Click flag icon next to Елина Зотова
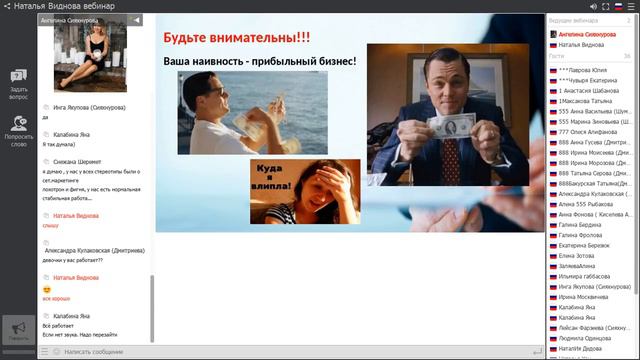Viewport: 640px width, 360px height. click(x=553, y=256)
